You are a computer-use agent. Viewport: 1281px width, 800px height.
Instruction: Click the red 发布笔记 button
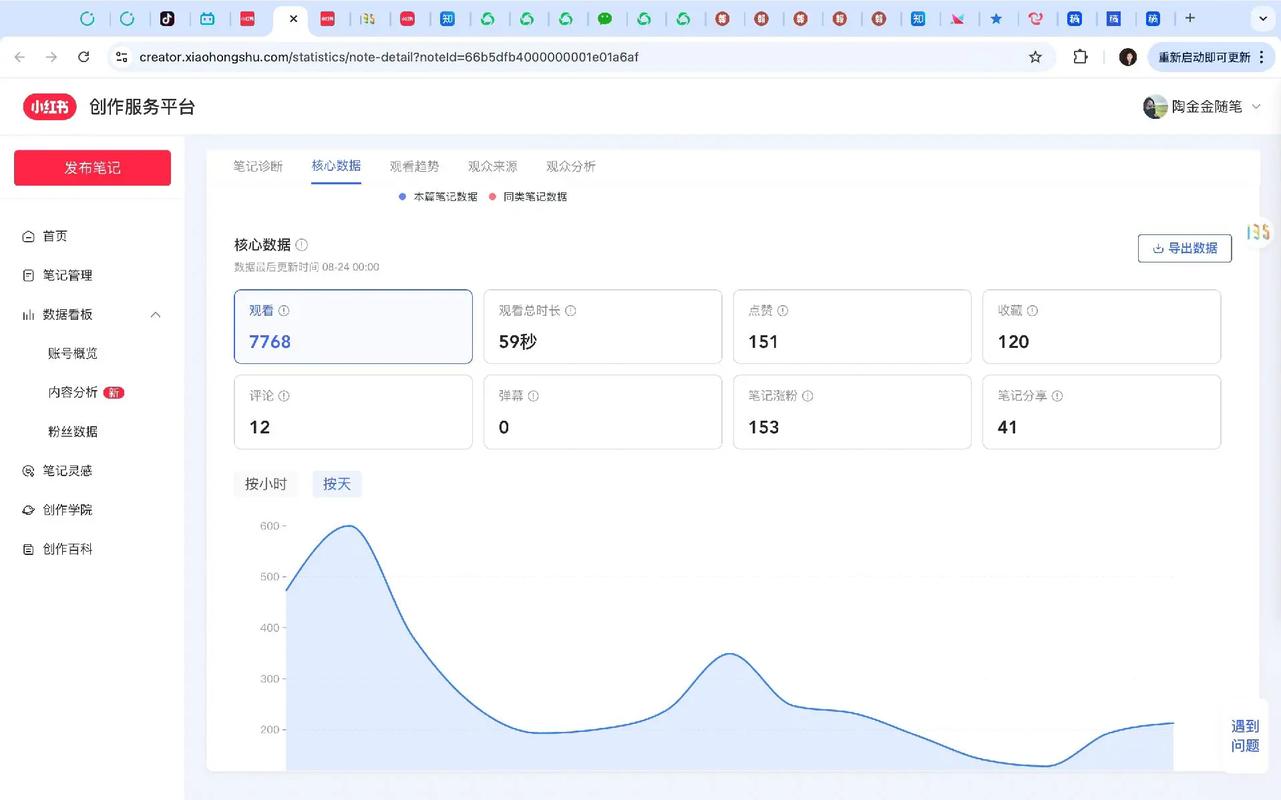91,167
